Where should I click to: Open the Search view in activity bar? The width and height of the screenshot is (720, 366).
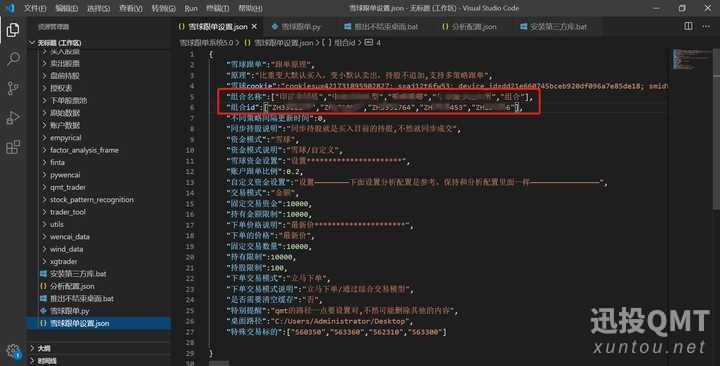pos(13,59)
